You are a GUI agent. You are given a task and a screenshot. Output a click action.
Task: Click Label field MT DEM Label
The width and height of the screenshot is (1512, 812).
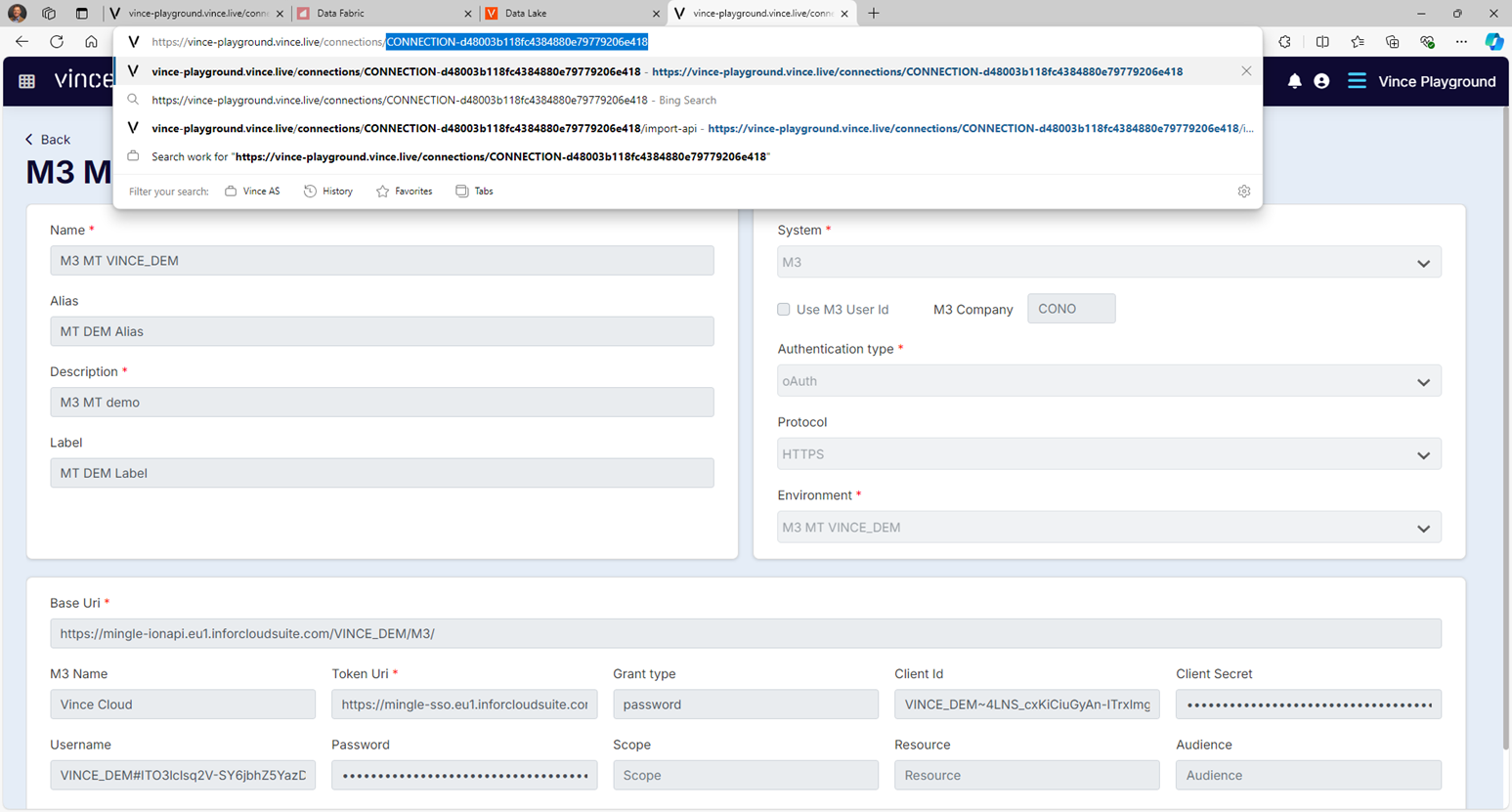point(382,473)
